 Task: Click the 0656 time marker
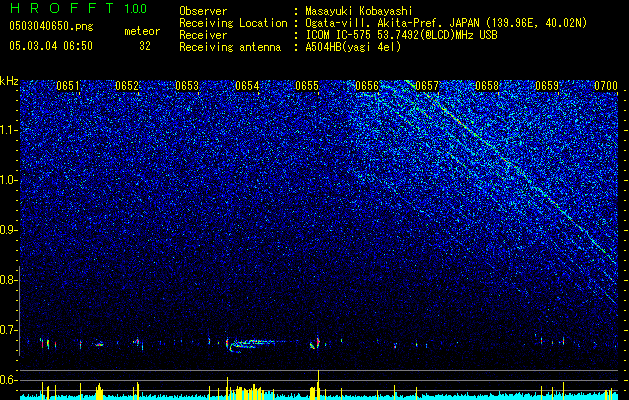(367, 86)
